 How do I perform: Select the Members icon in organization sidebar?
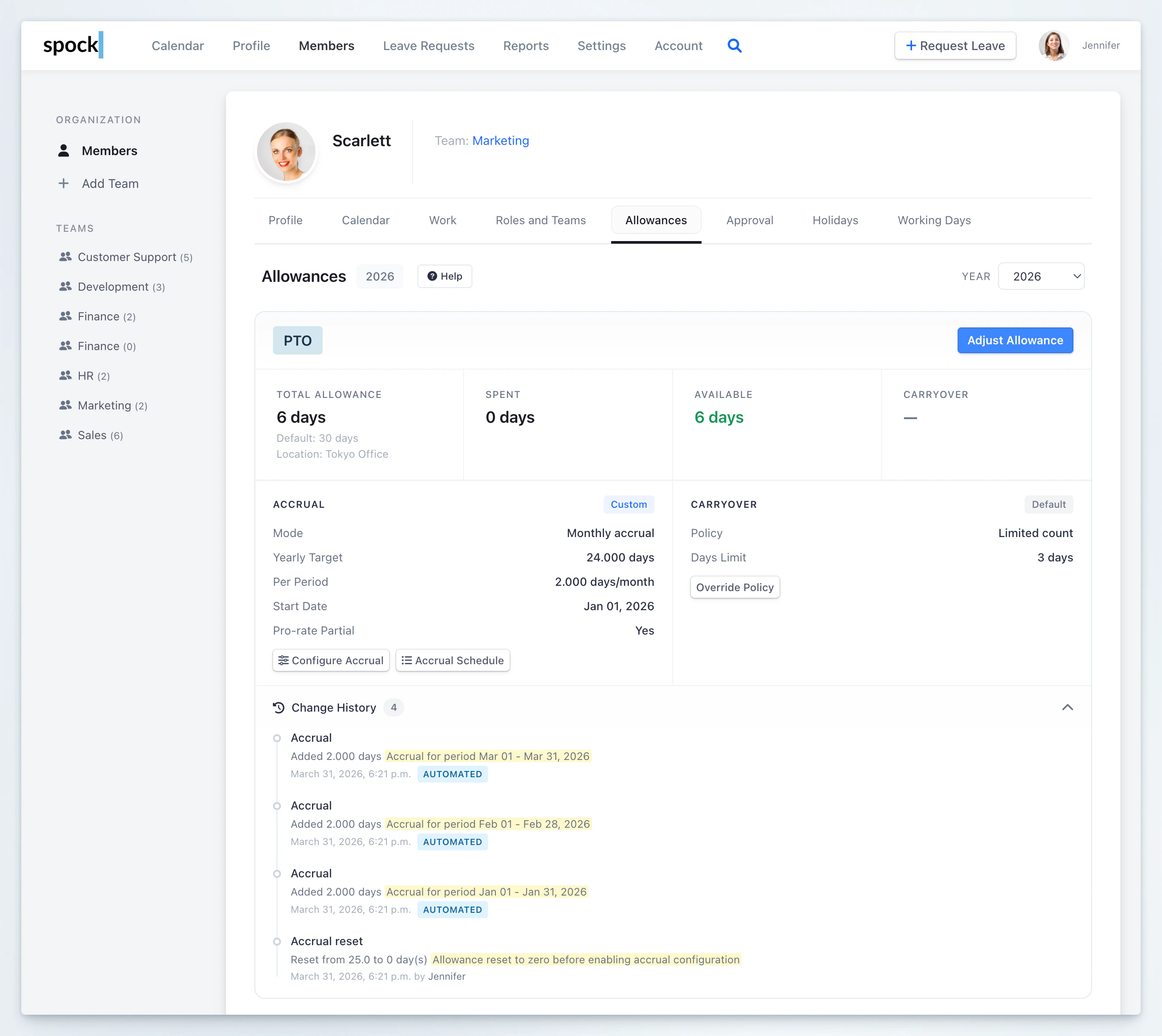pos(63,150)
